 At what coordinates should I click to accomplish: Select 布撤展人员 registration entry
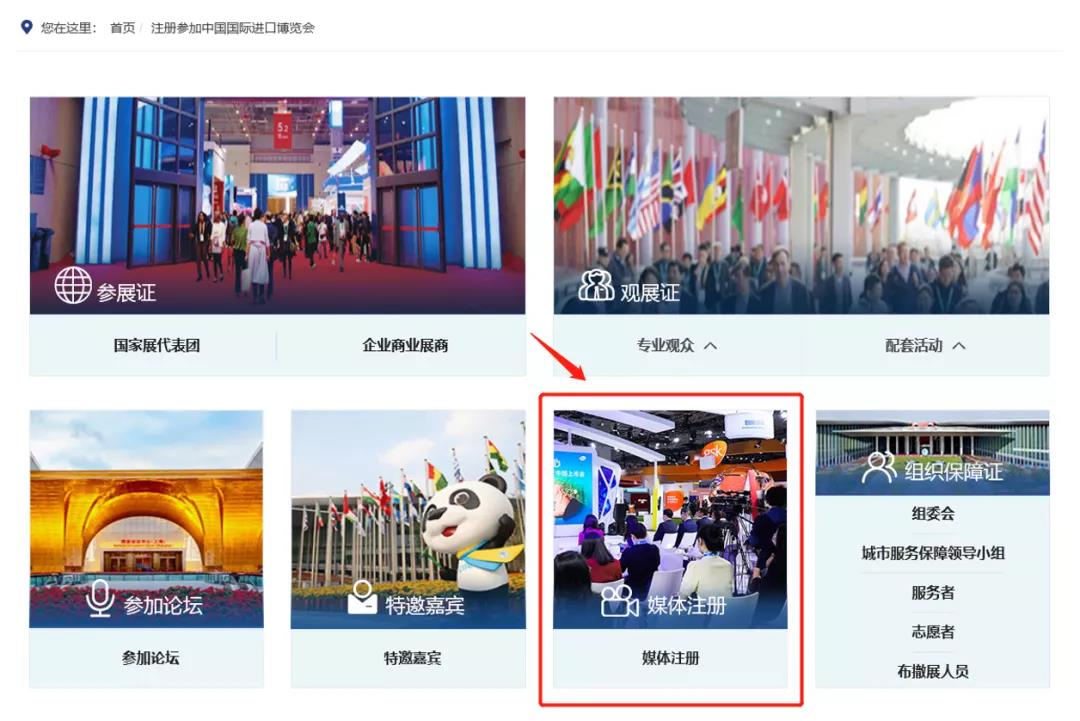tap(932, 671)
